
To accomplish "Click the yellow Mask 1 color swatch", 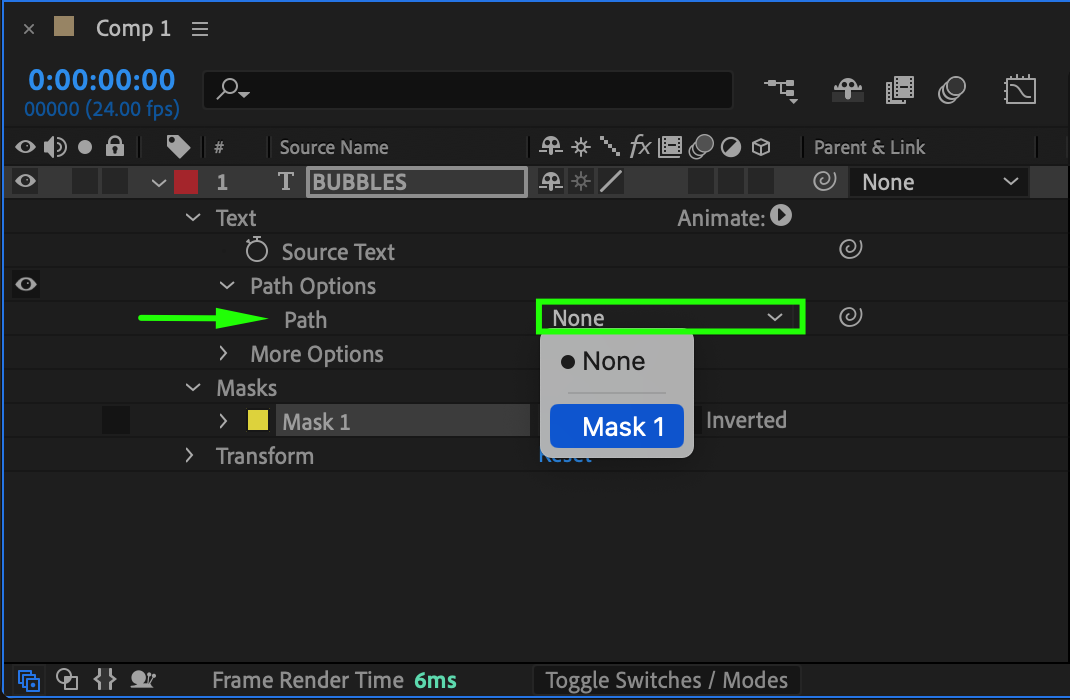I will (258, 421).
